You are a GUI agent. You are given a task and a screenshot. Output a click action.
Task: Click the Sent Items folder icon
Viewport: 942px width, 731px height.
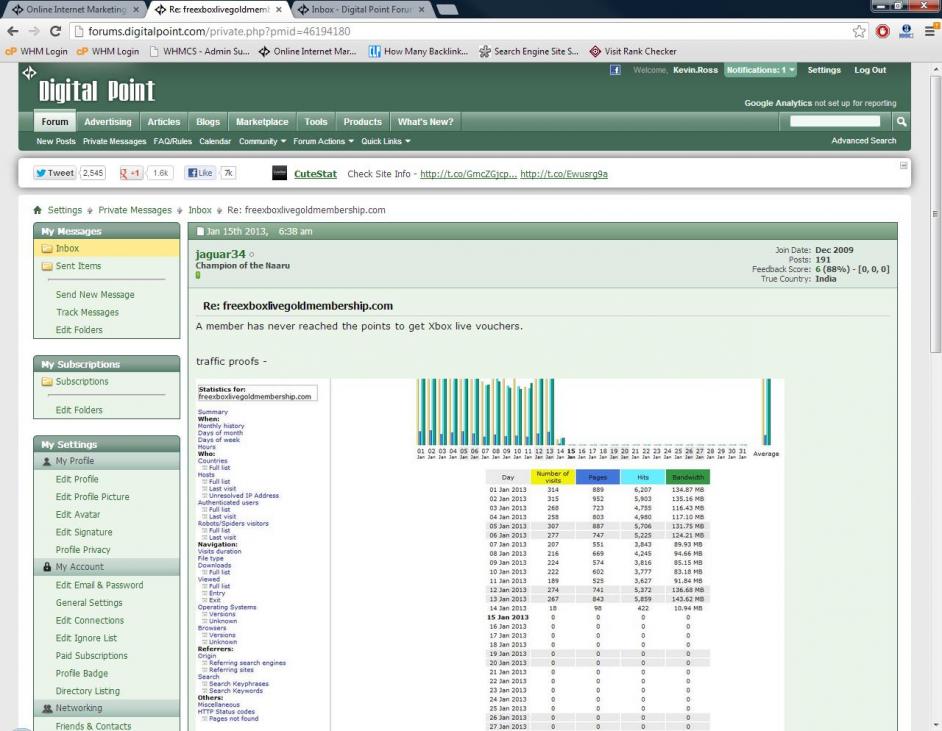click(x=47, y=266)
